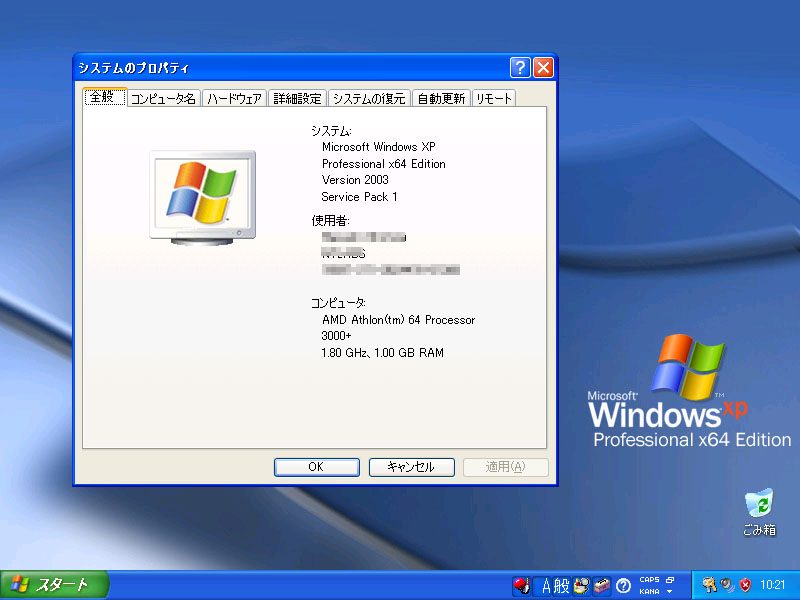Select the 全般 tab
The image size is (800, 600).
pos(104,97)
